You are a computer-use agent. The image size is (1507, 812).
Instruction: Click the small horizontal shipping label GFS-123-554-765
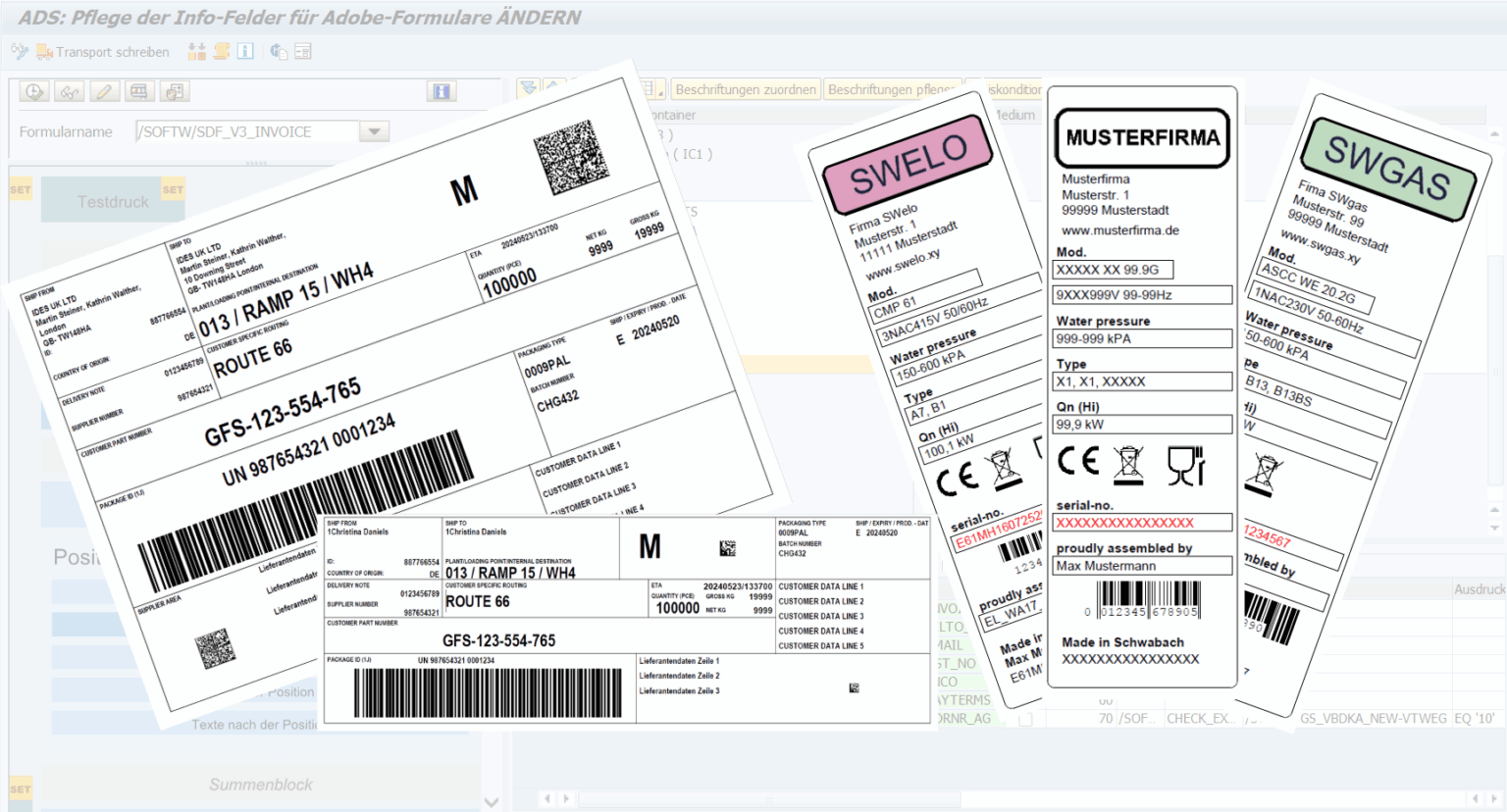(627, 621)
